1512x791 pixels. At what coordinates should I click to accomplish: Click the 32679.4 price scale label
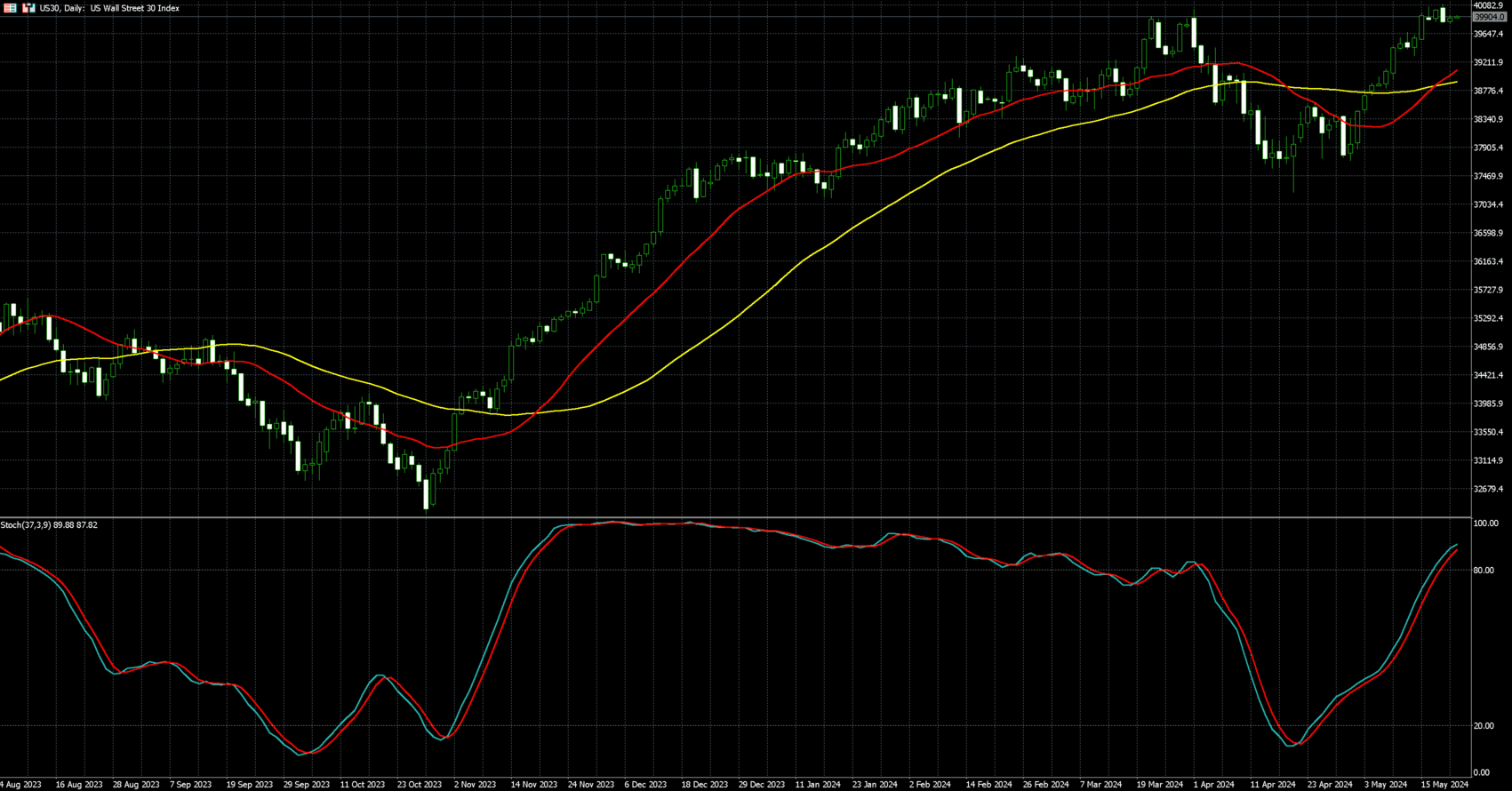pos(1488,489)
